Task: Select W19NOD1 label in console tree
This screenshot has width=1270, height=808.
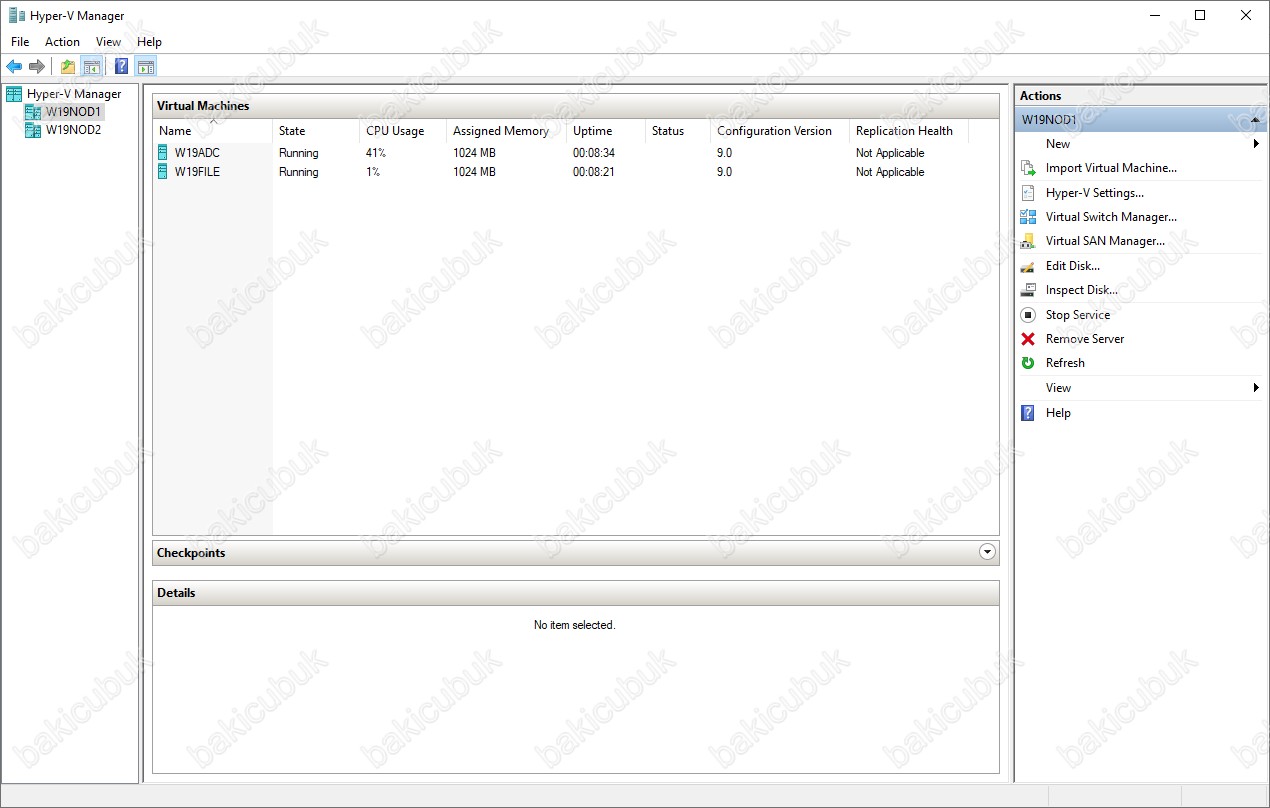Action: point(73,112)
